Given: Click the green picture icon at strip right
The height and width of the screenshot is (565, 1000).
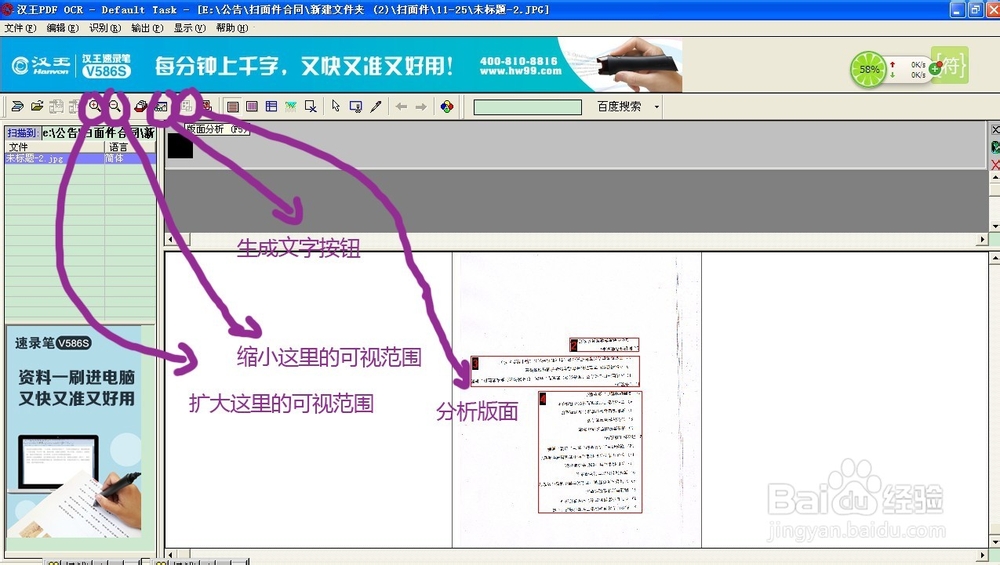Looking at the screenshot, I should pyautogui.click(x=995, y=147).
